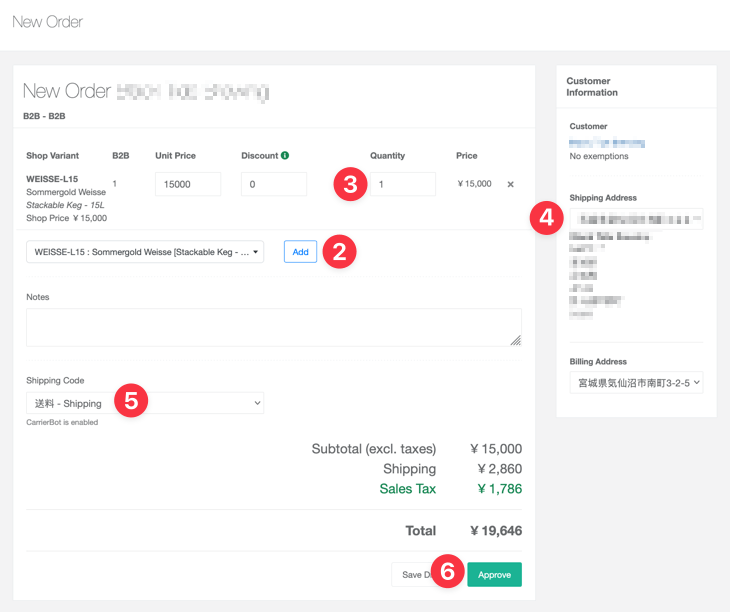The image size is (730, 612).
Task: Click the red number 4 marker
Action: pyautogui.click(x=545, y=219)
